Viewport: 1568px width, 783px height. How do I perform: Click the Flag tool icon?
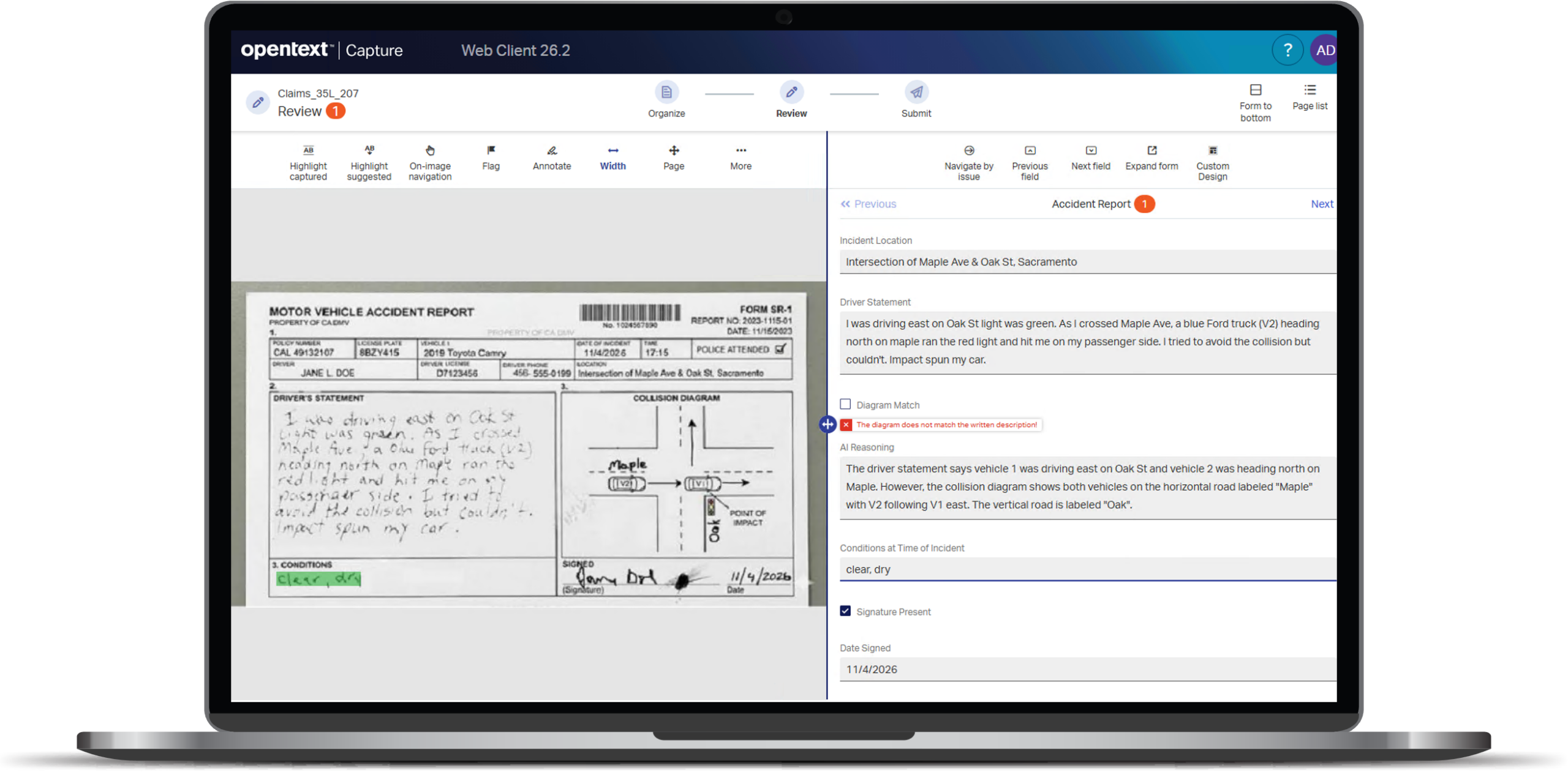(x=491, y=151)
